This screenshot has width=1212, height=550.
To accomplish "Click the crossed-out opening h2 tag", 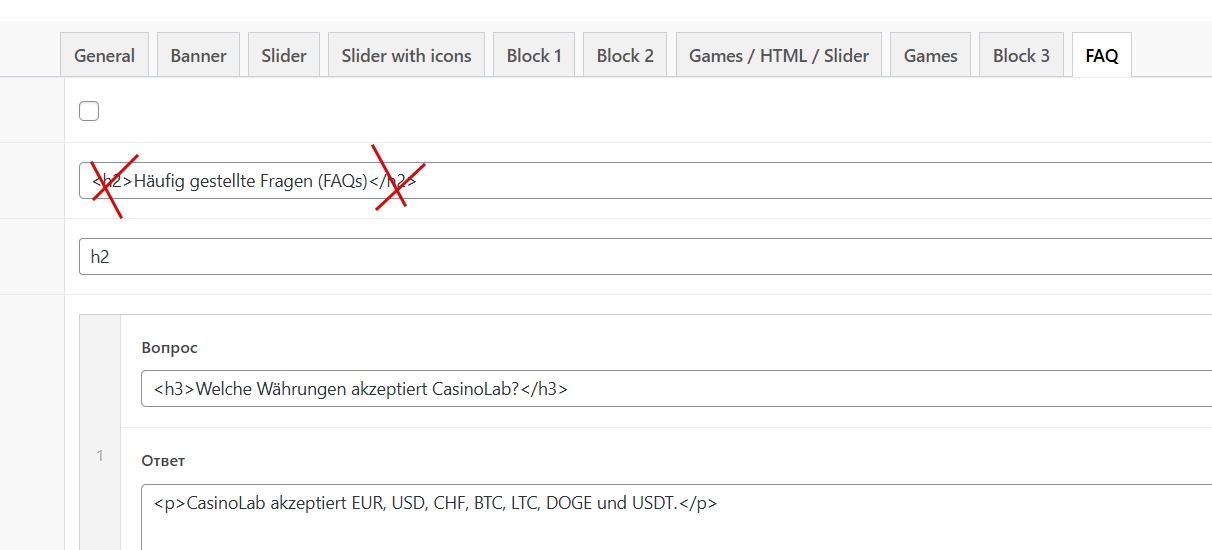I will pos(112,182).
